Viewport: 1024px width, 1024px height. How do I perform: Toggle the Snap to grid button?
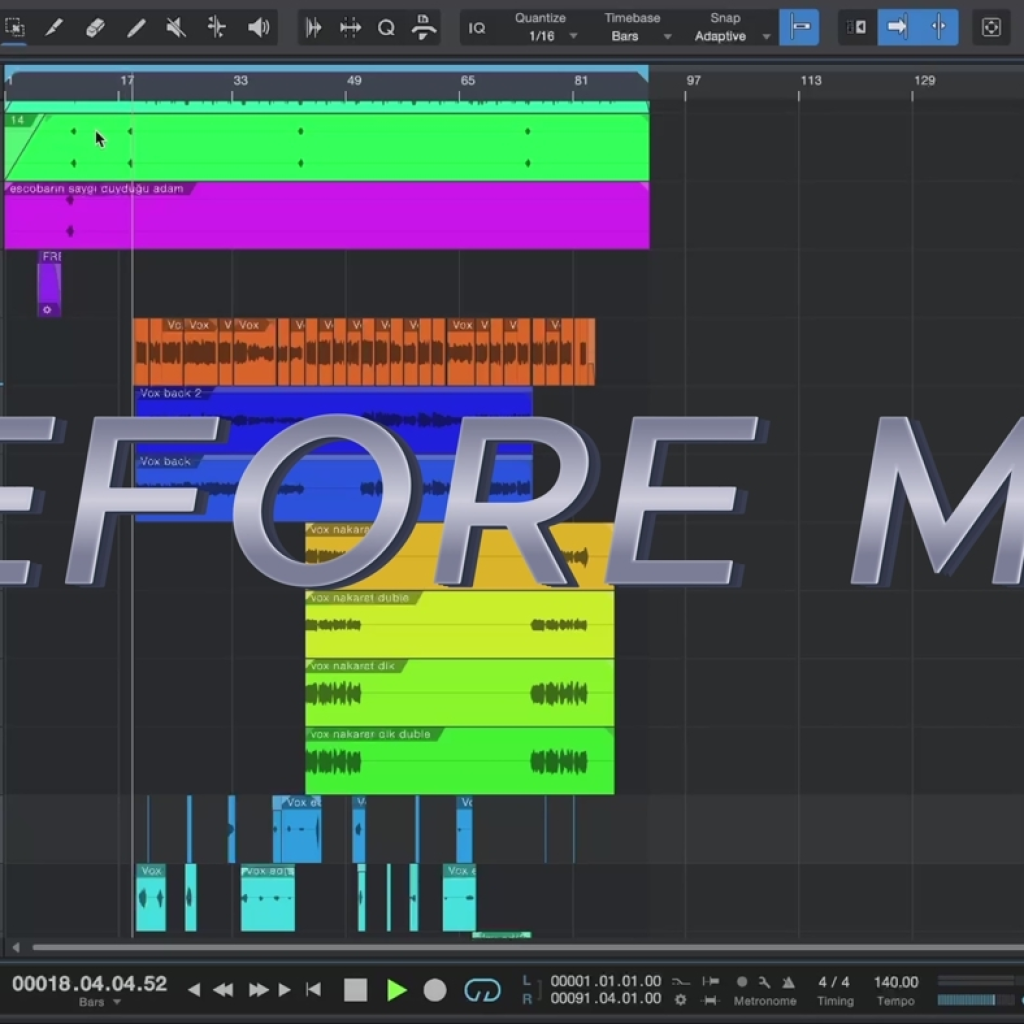click(x=799, y=27)
